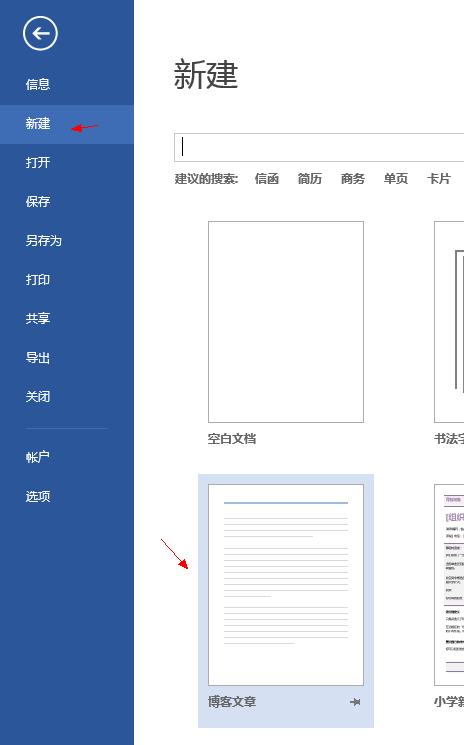Screen dimensions: 464x745
Task: Click the back arrow circle icon
Action: click(40, 33)
